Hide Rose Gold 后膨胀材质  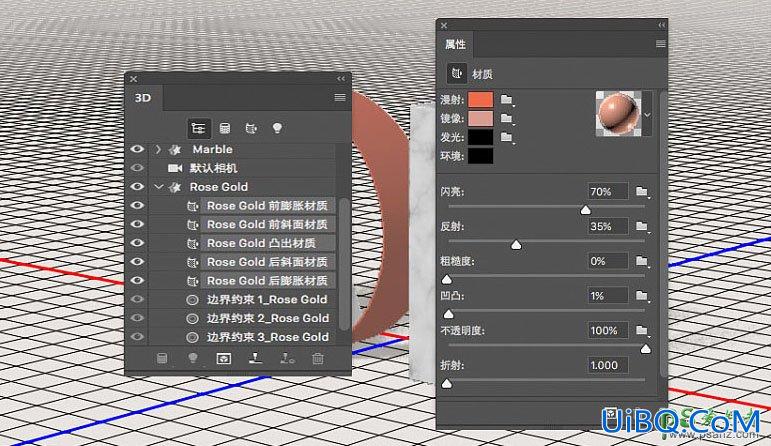click(x=137, y=280)
